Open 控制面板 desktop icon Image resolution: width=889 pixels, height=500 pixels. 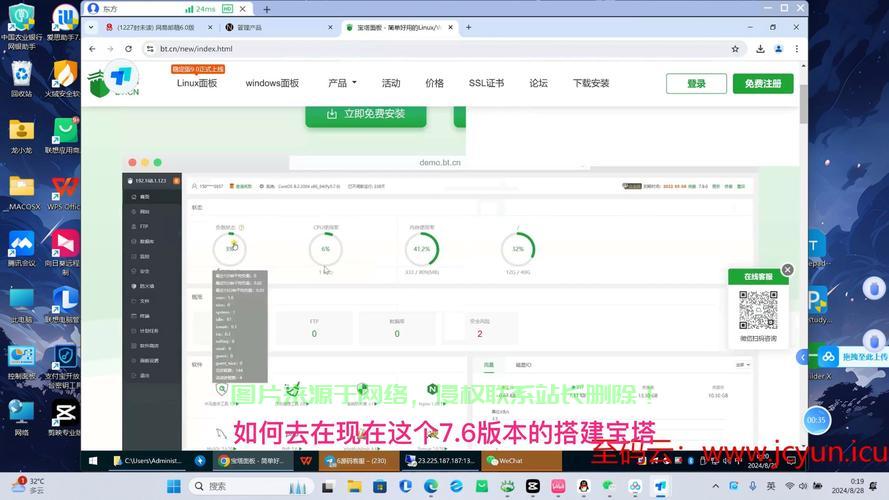pyautogui.click(x=22, y=363)
